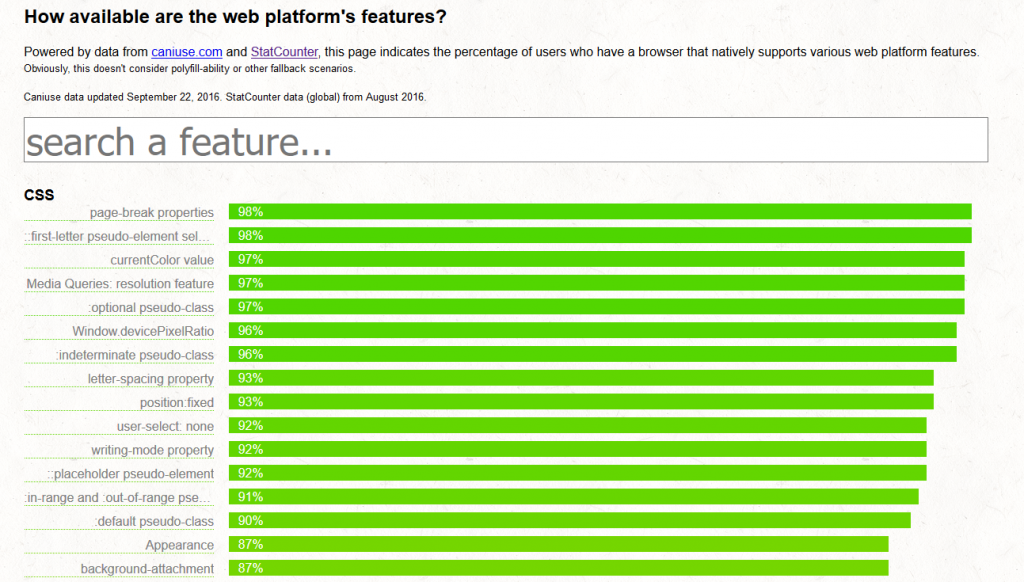Open the page-break properties feature
1024x582 pixels.
click(151, 212)
